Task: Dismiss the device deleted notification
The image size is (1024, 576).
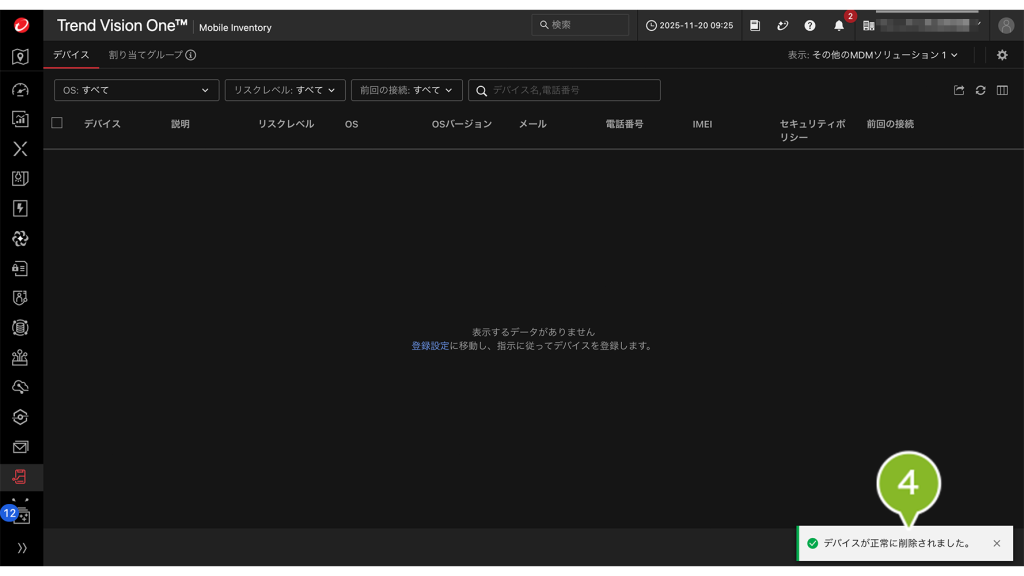Action: tap(996, 543)
